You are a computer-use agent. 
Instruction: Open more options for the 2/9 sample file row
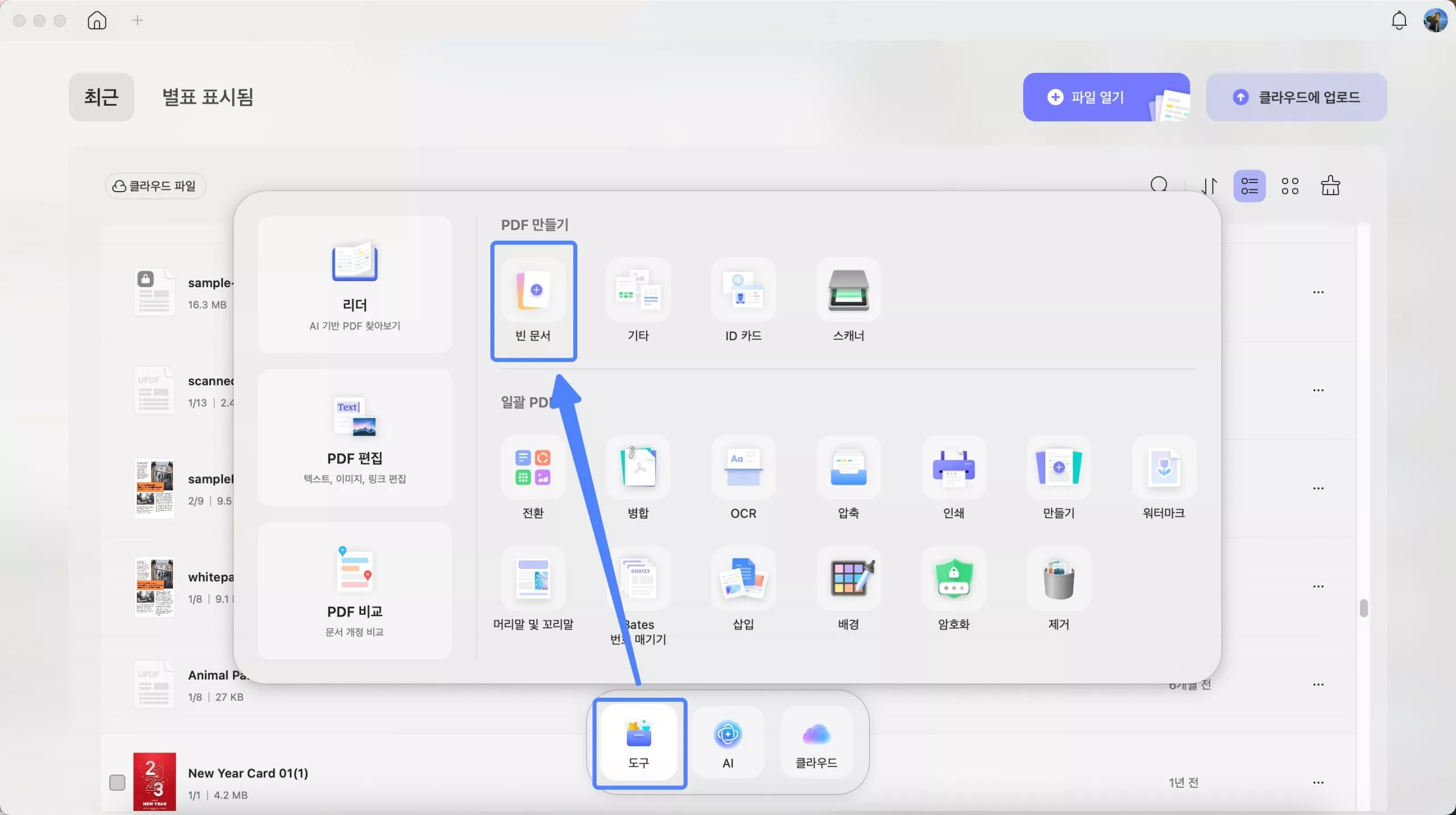tap(1318, 488)
